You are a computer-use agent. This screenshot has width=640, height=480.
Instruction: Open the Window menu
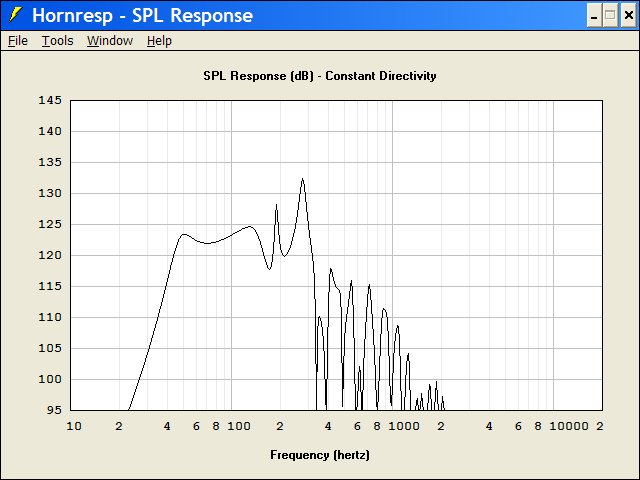pos(110,41)
